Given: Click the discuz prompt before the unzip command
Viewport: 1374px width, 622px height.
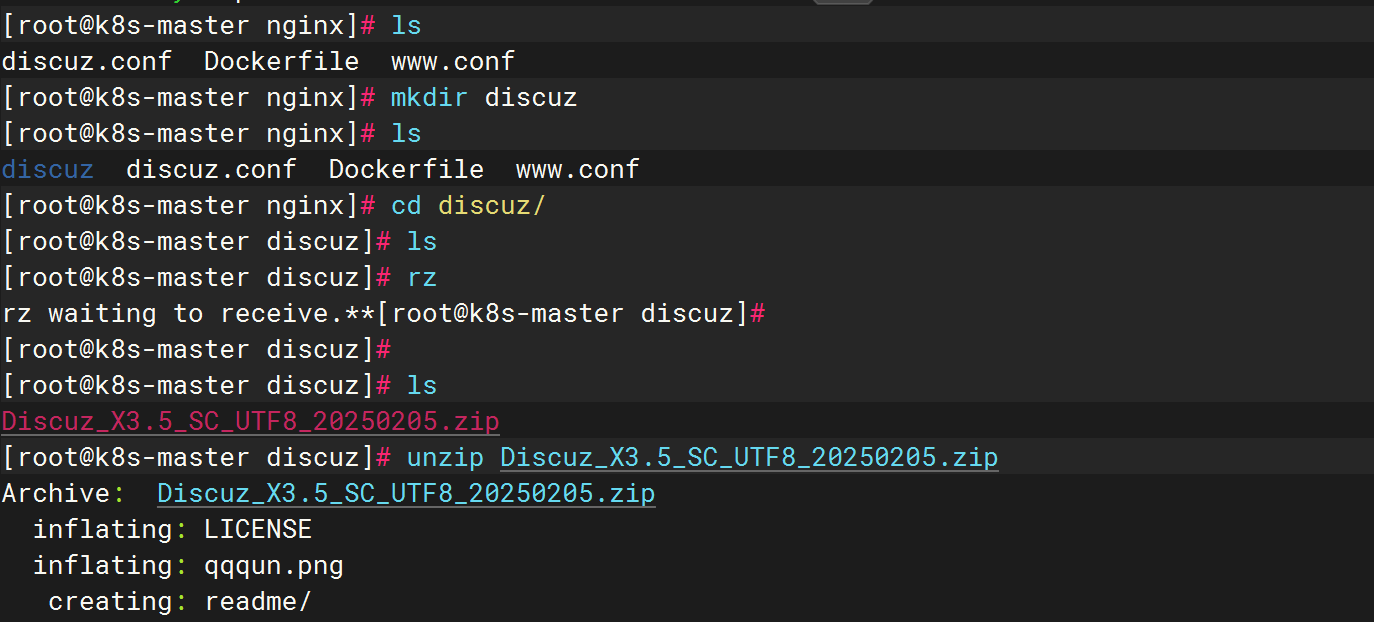Looking at the screenshot, I should pos(197,457).
